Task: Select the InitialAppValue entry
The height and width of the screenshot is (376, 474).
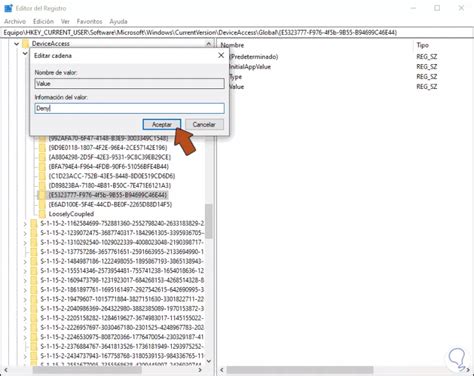Action: point(250,67)
